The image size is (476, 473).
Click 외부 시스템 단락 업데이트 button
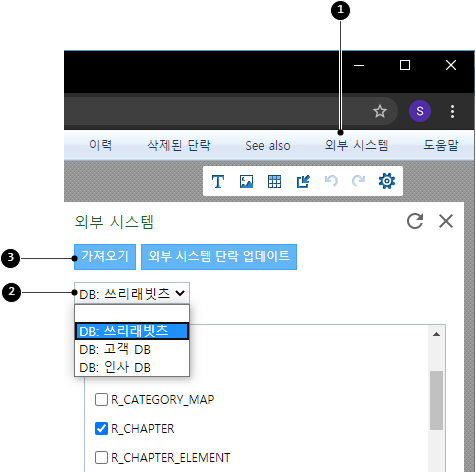point(219,257)
